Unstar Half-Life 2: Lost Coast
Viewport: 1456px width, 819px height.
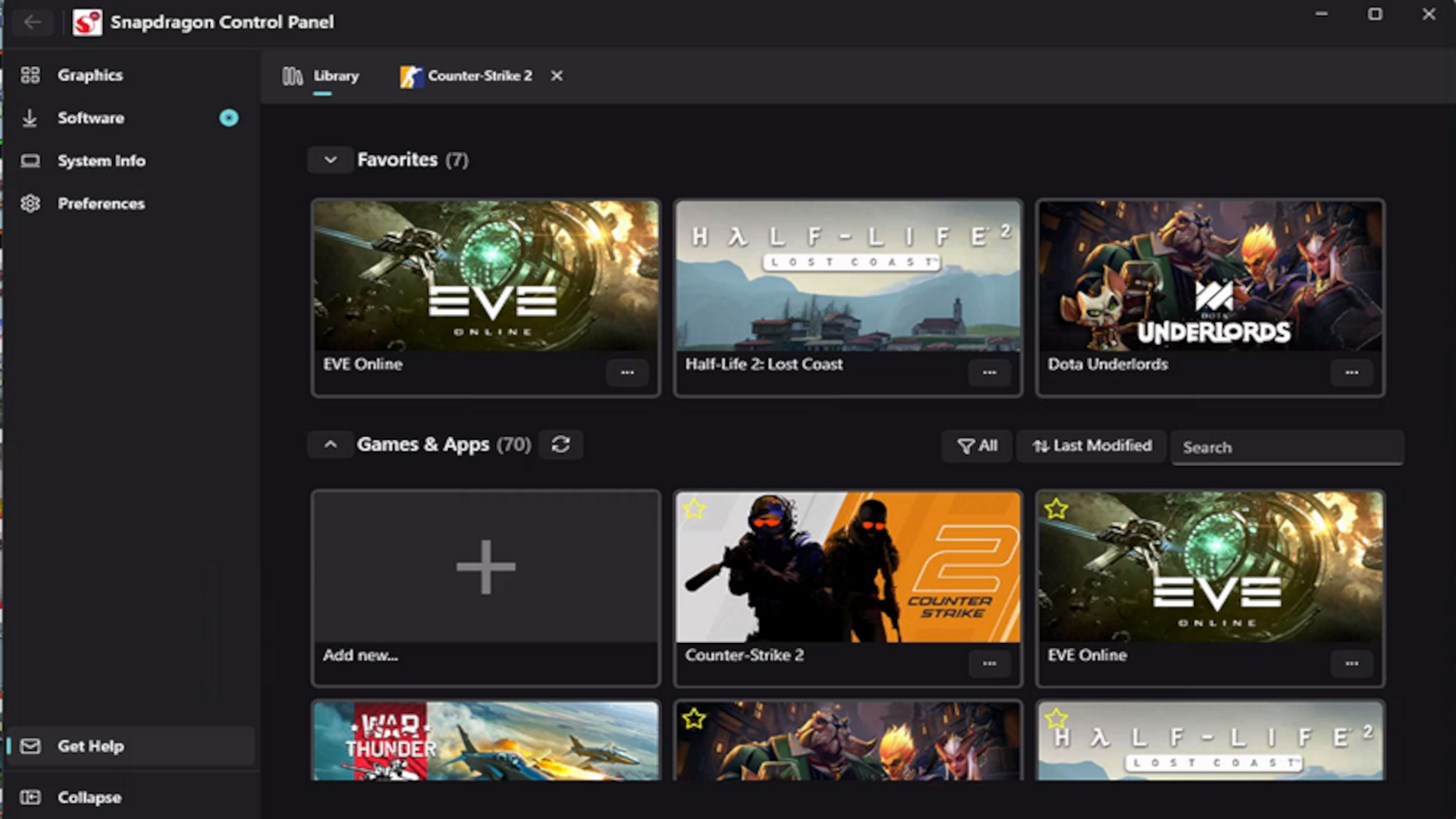point(1056,717)
